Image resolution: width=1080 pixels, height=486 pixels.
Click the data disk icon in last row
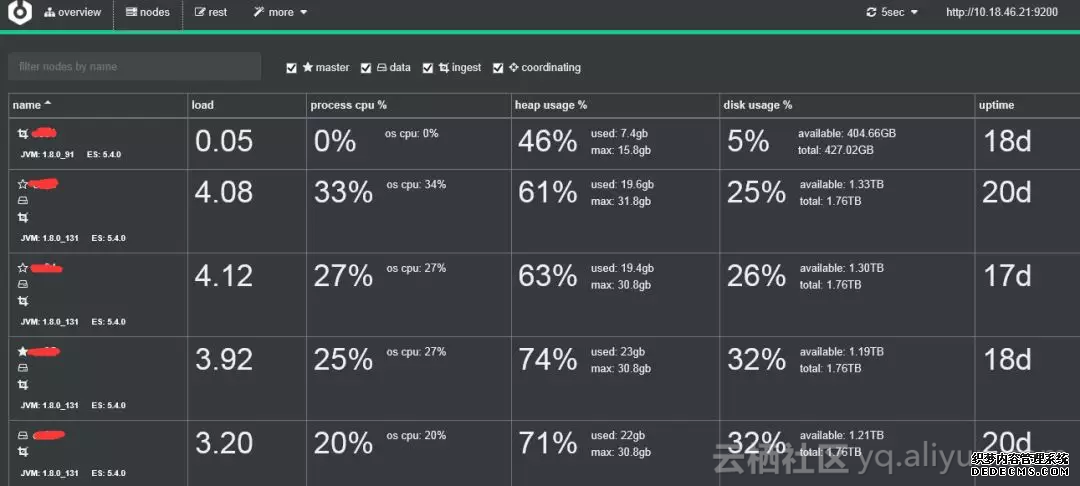(x=23, y=436)
